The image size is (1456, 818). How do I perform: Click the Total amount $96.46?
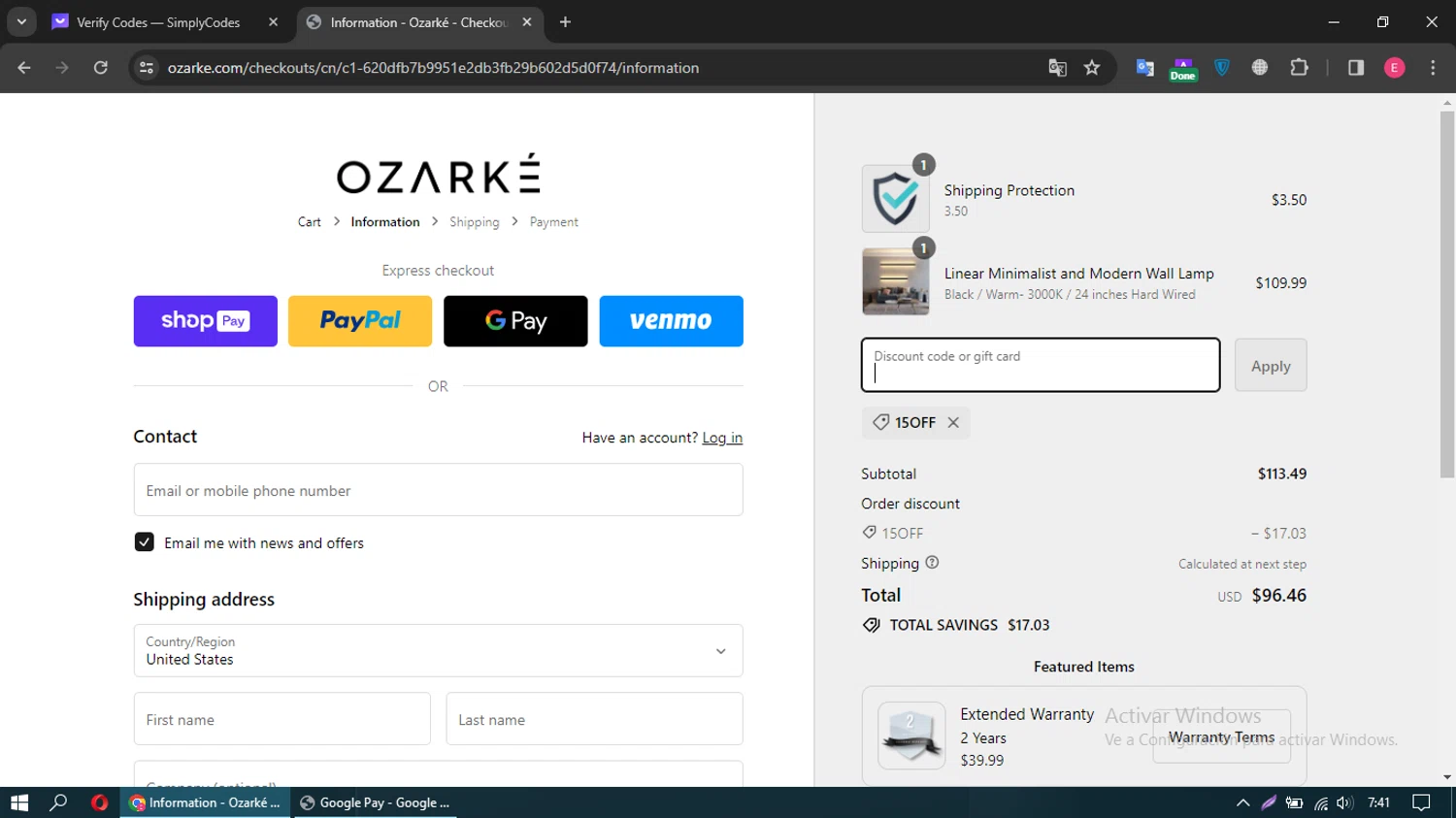coord(1278,595)
